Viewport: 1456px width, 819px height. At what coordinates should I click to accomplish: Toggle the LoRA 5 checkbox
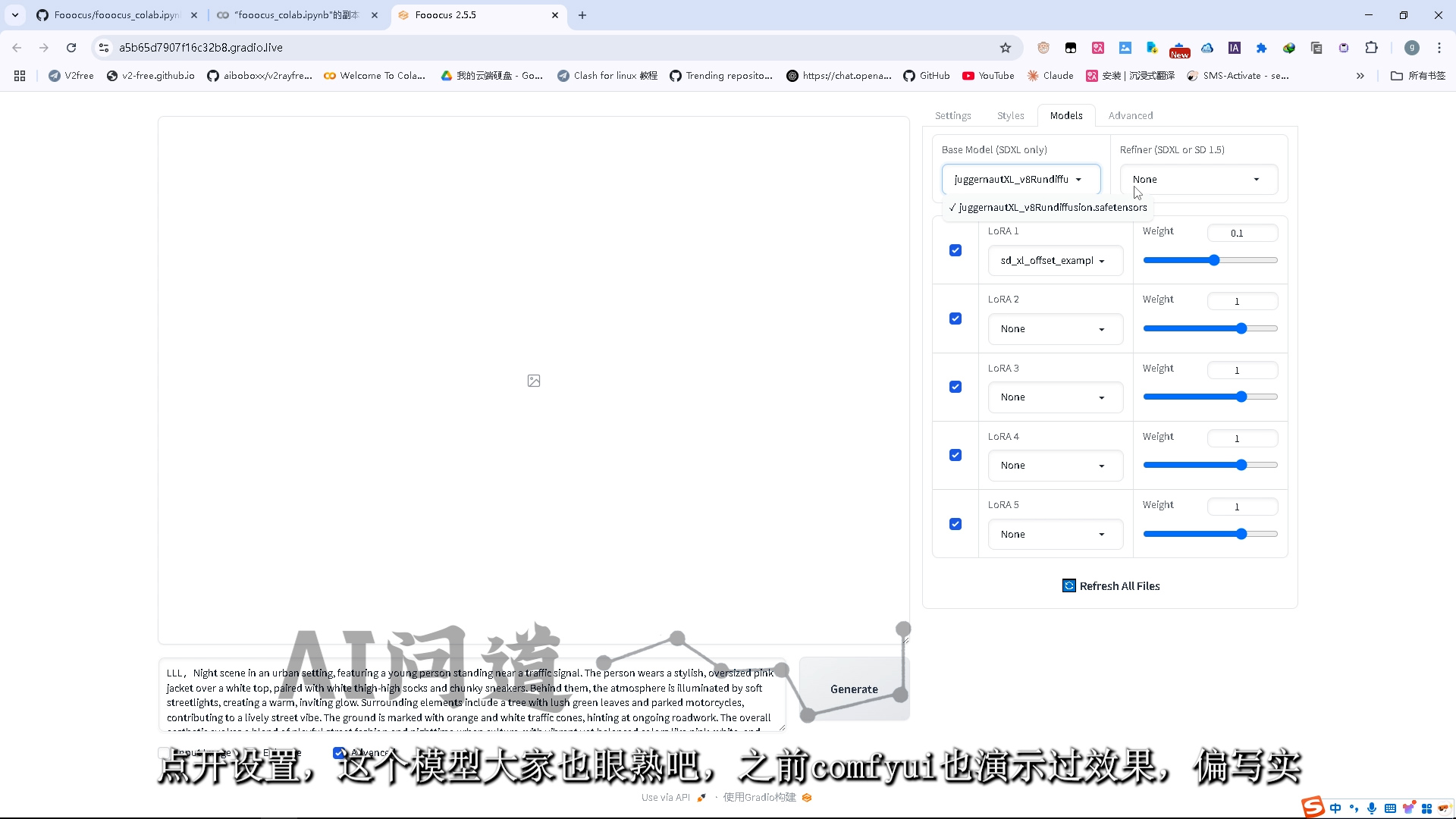(955, 524)
